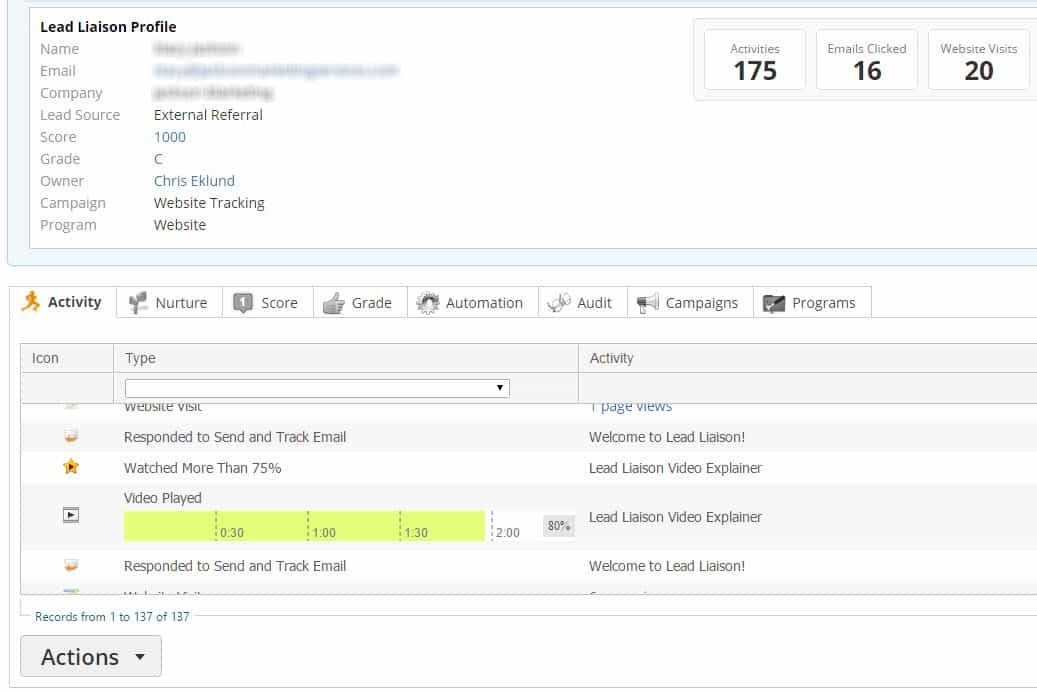Open the score 1000 link
Screen dimensions: 1037x692
[169, 137]
